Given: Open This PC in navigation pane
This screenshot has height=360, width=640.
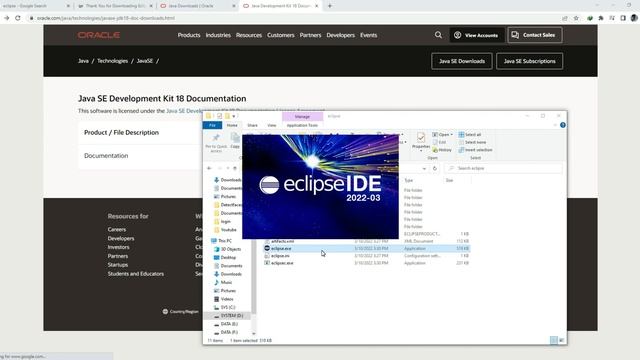Looking at the screenshot, I should coord(221,241).
